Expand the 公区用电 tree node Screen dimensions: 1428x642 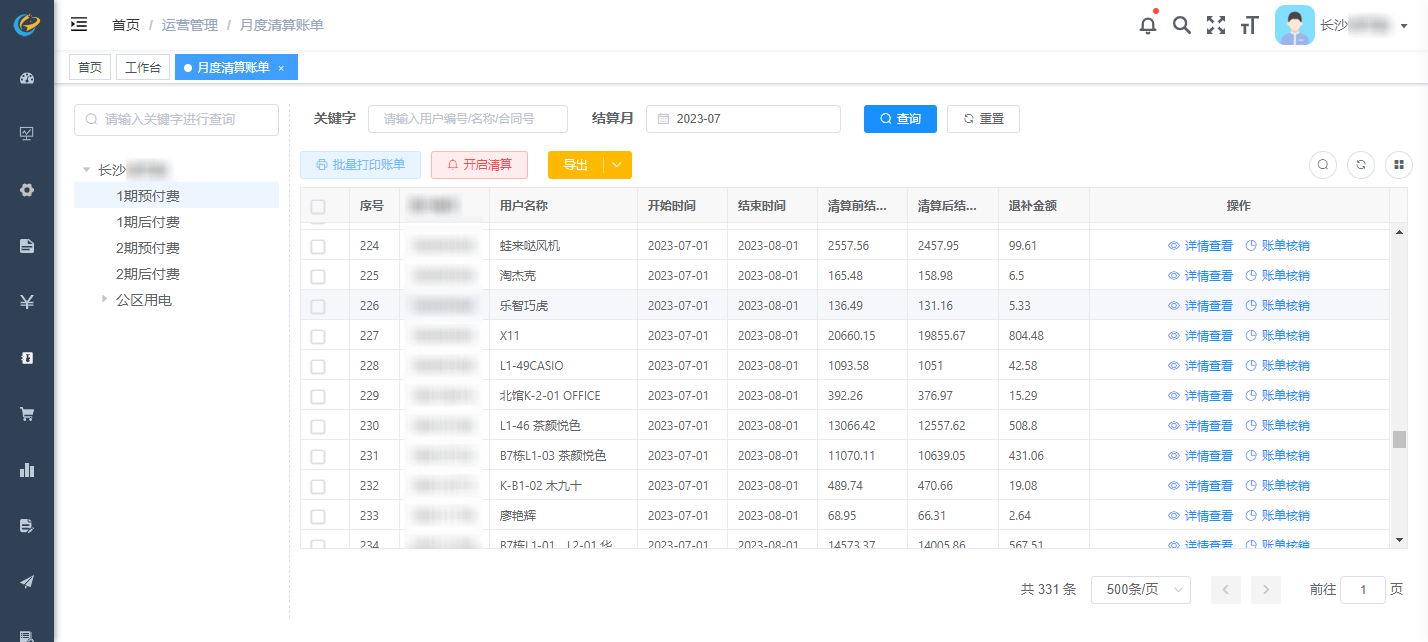point(104,299)
